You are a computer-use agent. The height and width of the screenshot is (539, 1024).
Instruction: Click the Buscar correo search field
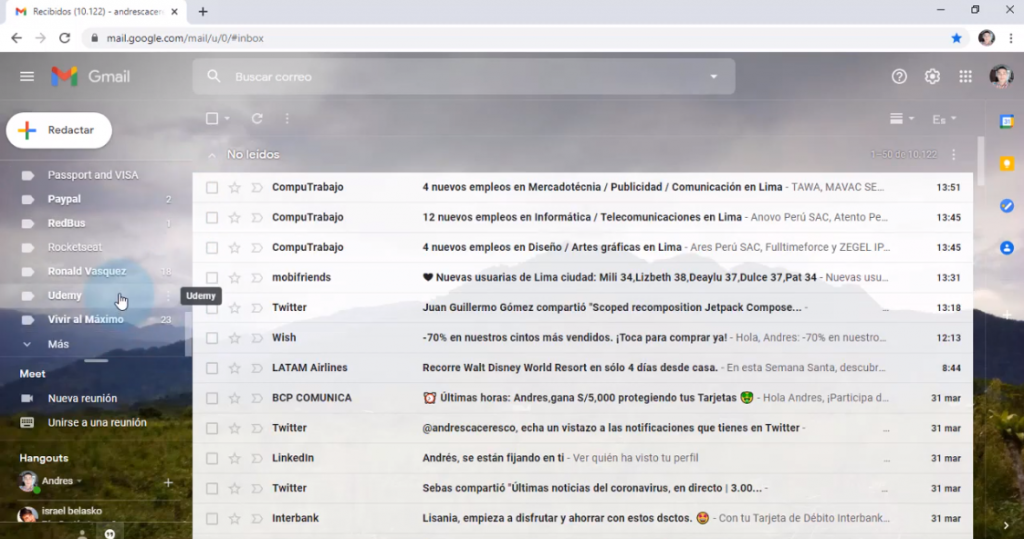pyautogui.click(x=464, y=76)
